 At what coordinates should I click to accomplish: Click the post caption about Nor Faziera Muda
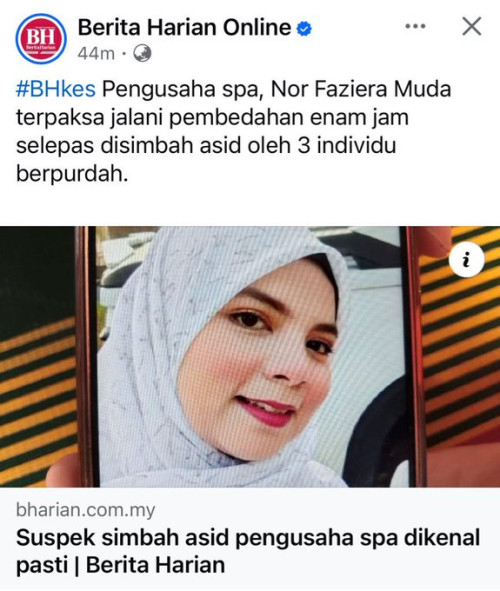[x=234, y=132]
